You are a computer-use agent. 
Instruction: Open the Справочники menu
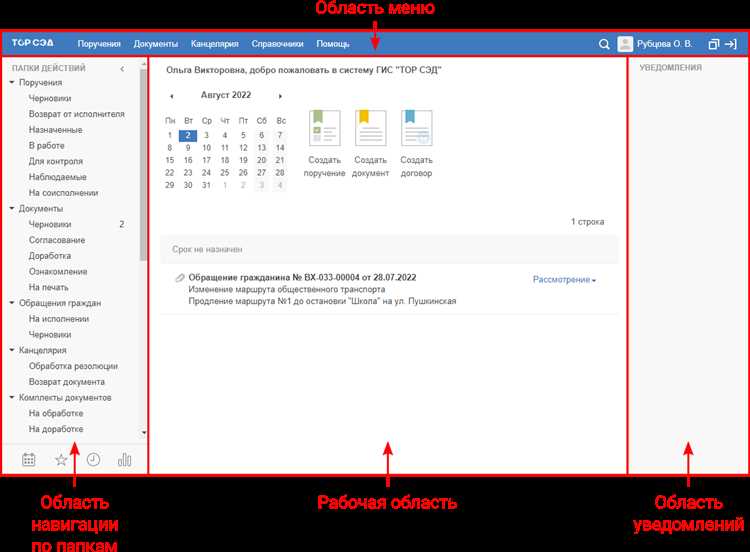(278, 44)
